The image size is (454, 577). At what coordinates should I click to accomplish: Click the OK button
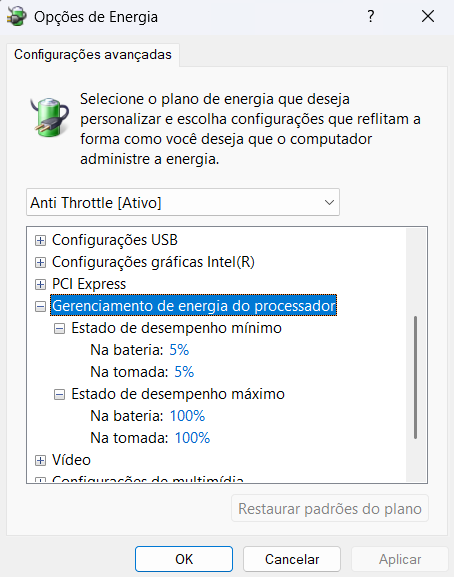184,559
